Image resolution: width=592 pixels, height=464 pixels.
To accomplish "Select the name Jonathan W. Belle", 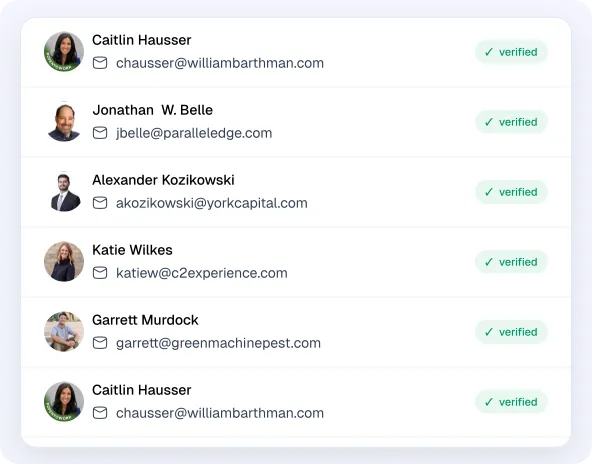I will [x=153, y=110].
